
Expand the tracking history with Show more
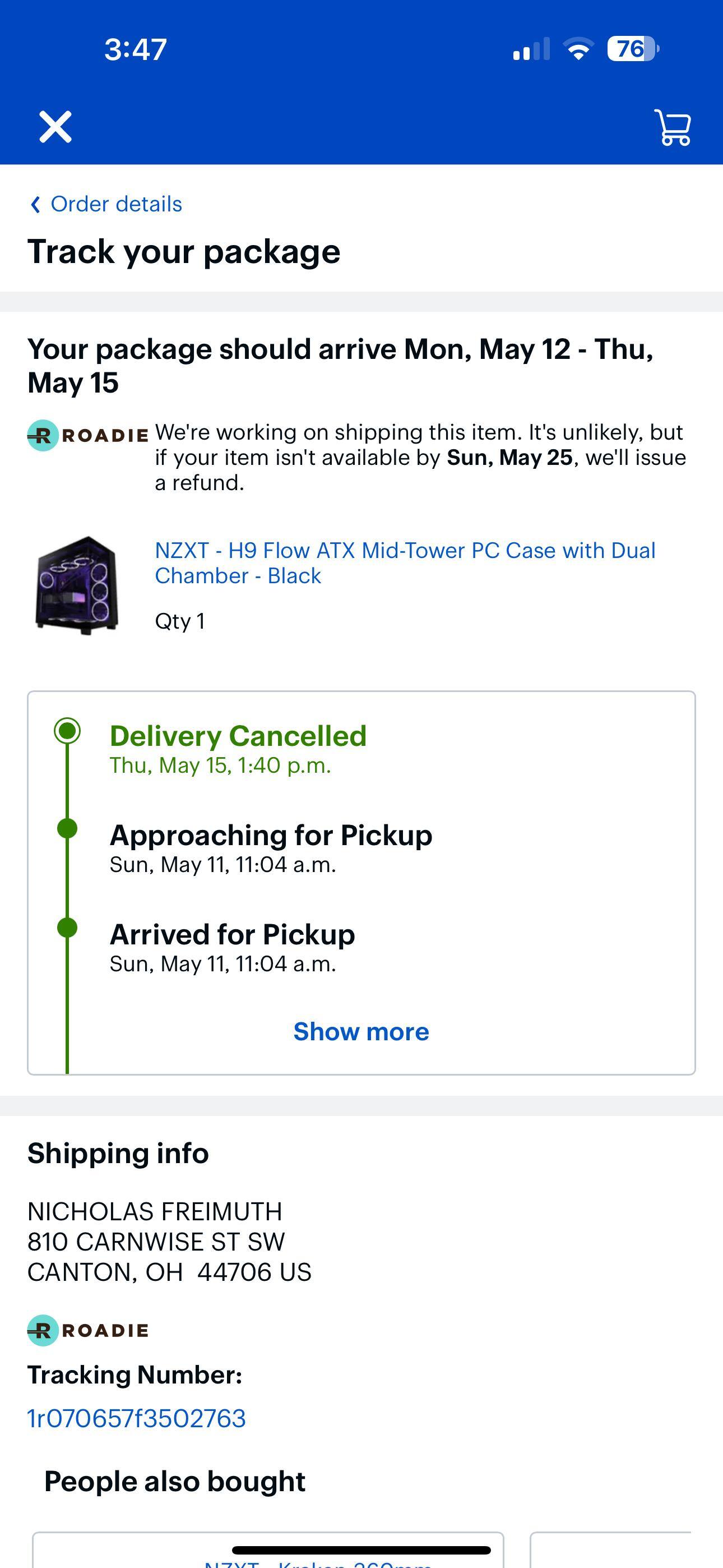pos(361,1031)
